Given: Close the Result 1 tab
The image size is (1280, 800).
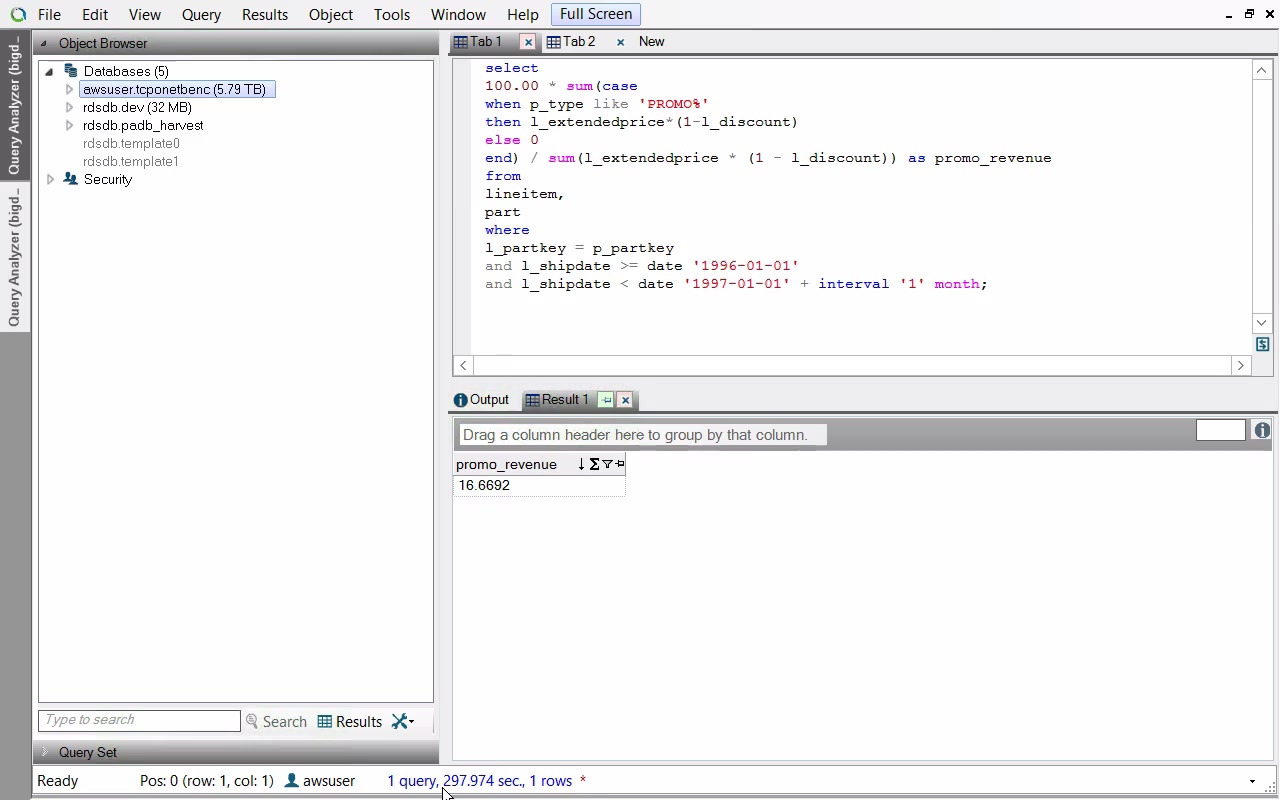Looking at the screenshot, I should [625, 400].
